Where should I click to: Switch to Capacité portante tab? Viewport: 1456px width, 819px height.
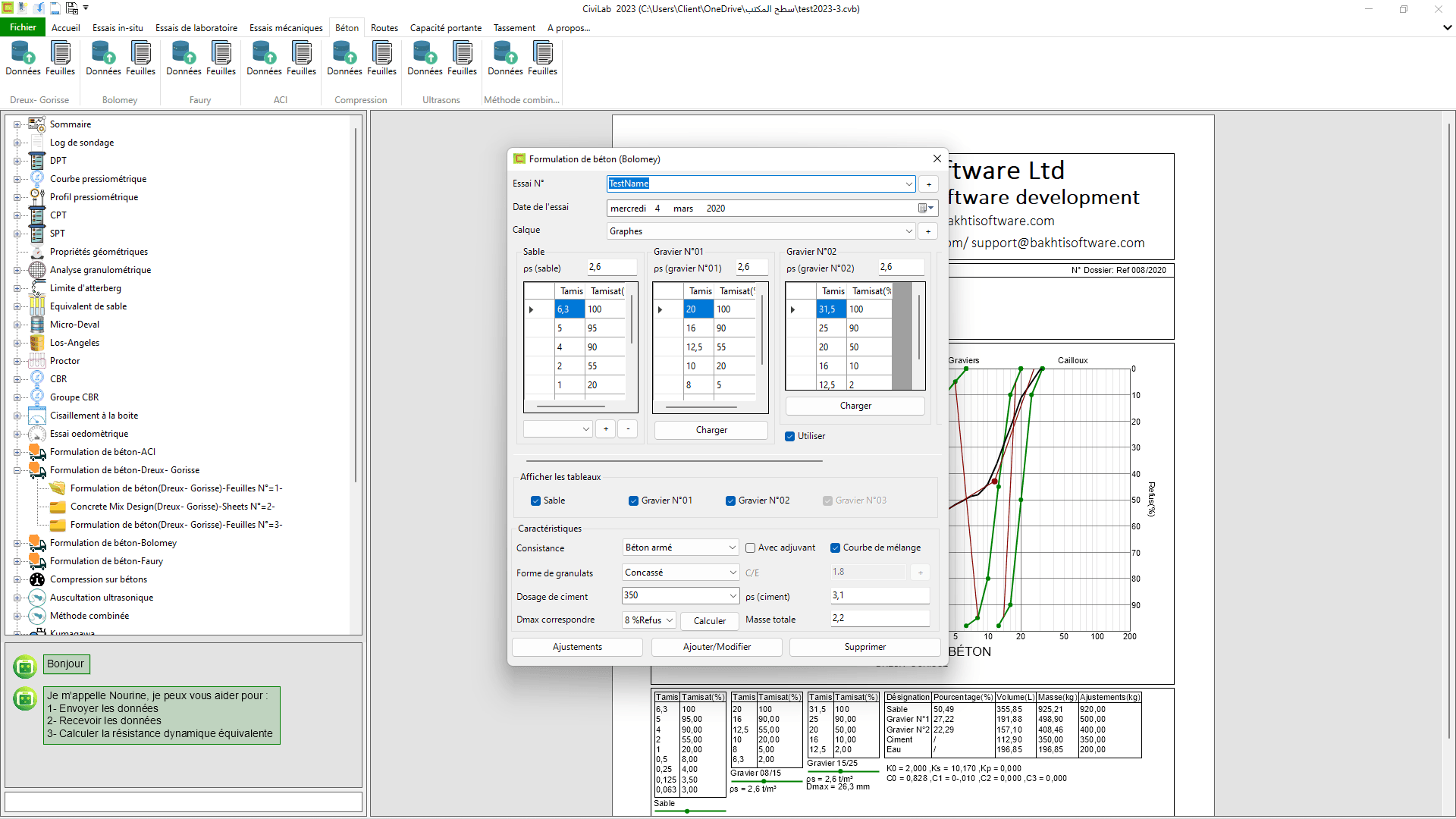[x=446, y=28]
